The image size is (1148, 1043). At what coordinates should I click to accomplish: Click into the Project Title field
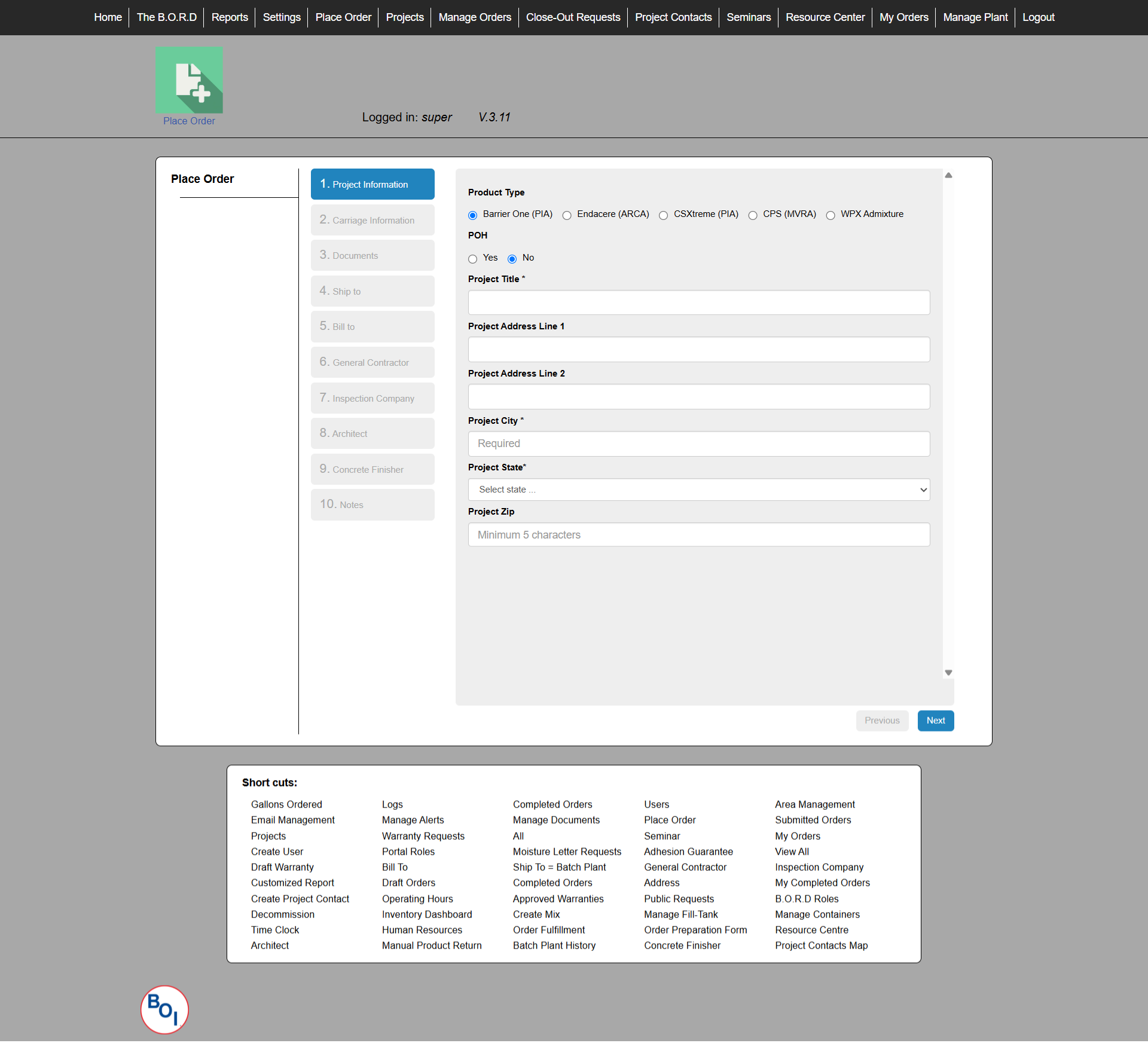(698, 302)
